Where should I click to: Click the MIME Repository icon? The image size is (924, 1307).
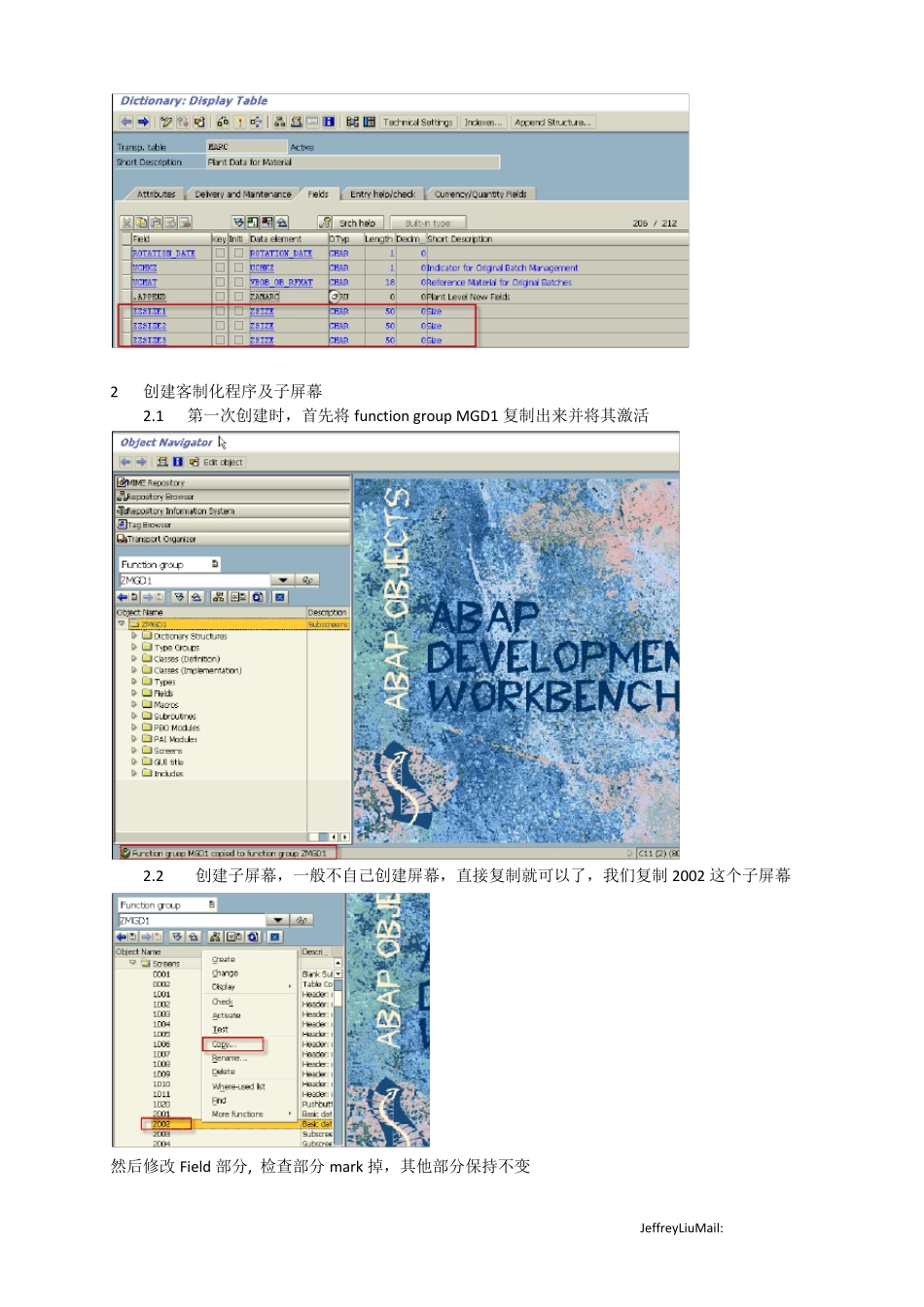(x=122, y=482)
